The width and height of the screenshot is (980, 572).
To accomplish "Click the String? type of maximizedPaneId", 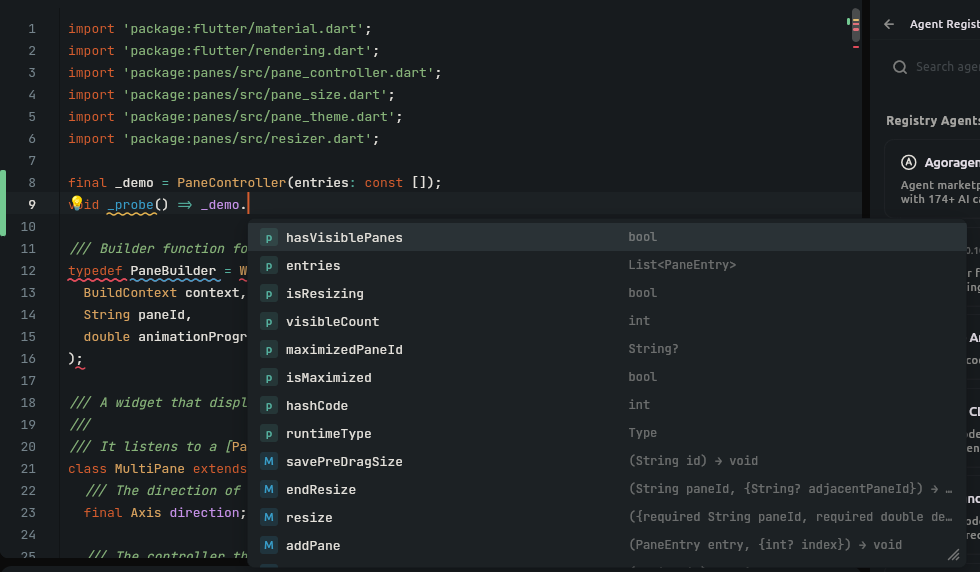I will click(653, 349).
